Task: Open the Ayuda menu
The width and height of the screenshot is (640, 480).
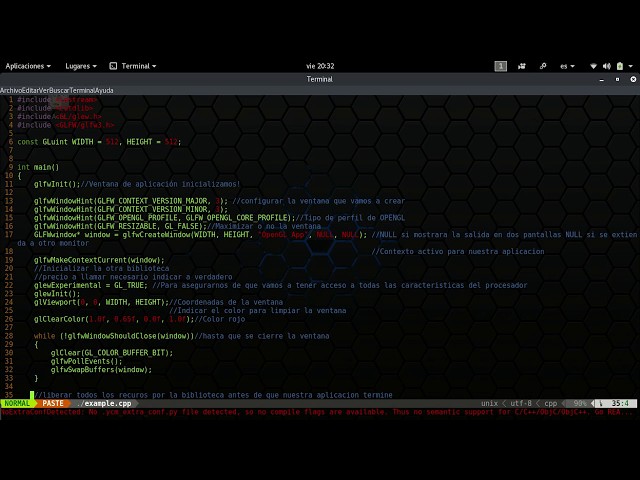Action: (104, 91)
